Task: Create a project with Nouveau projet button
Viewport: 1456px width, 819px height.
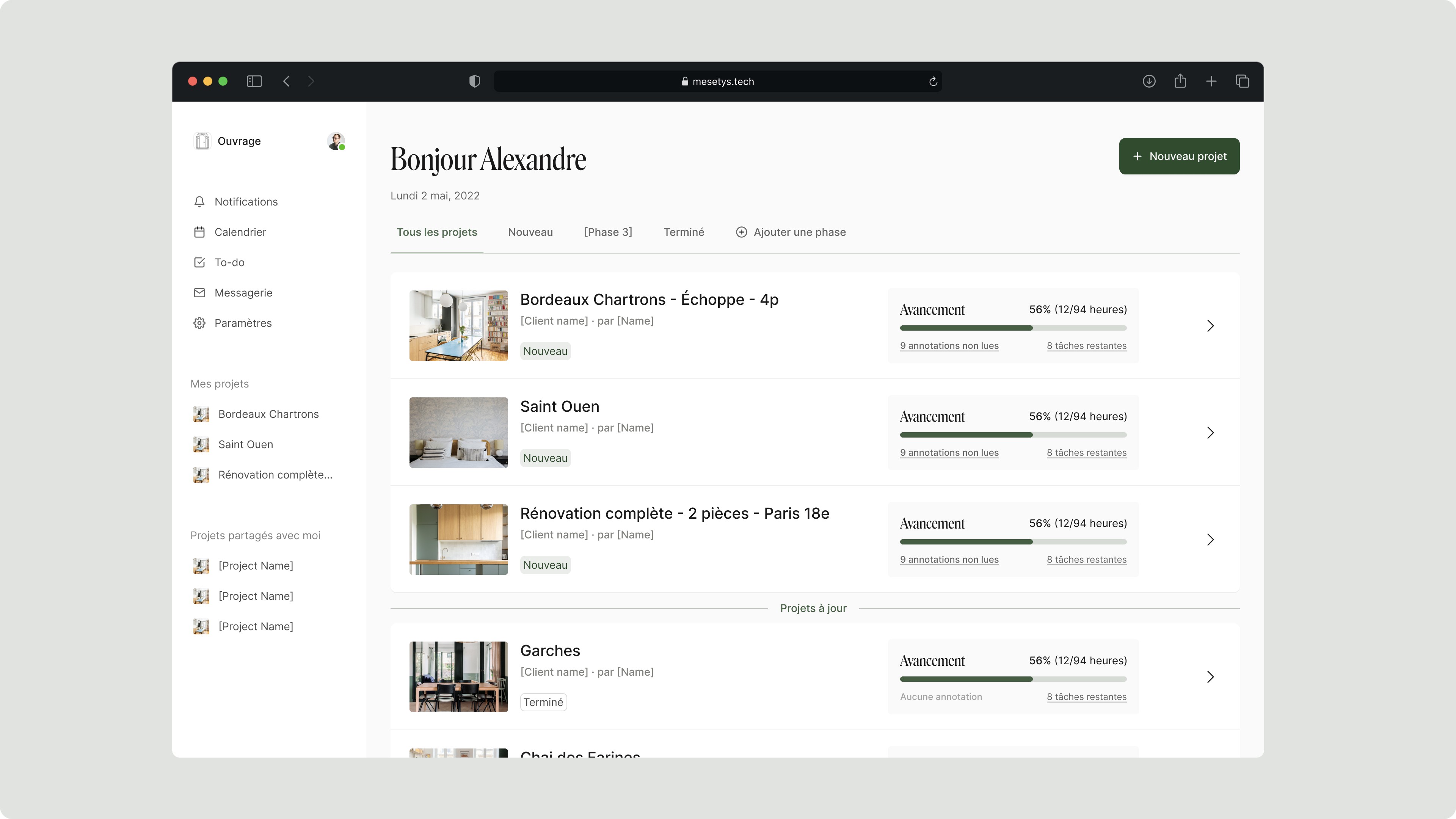Action: (x=1179, y=156)
